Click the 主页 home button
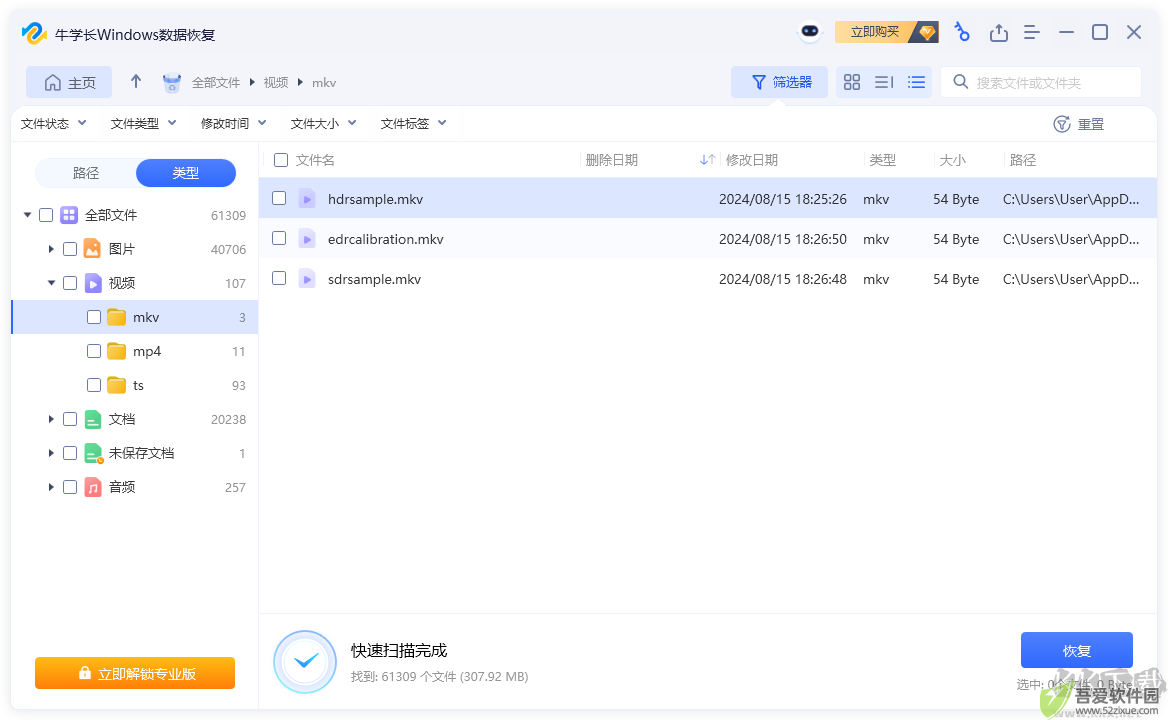Screen dimensions: 1168x720 [x=69, y=83]
